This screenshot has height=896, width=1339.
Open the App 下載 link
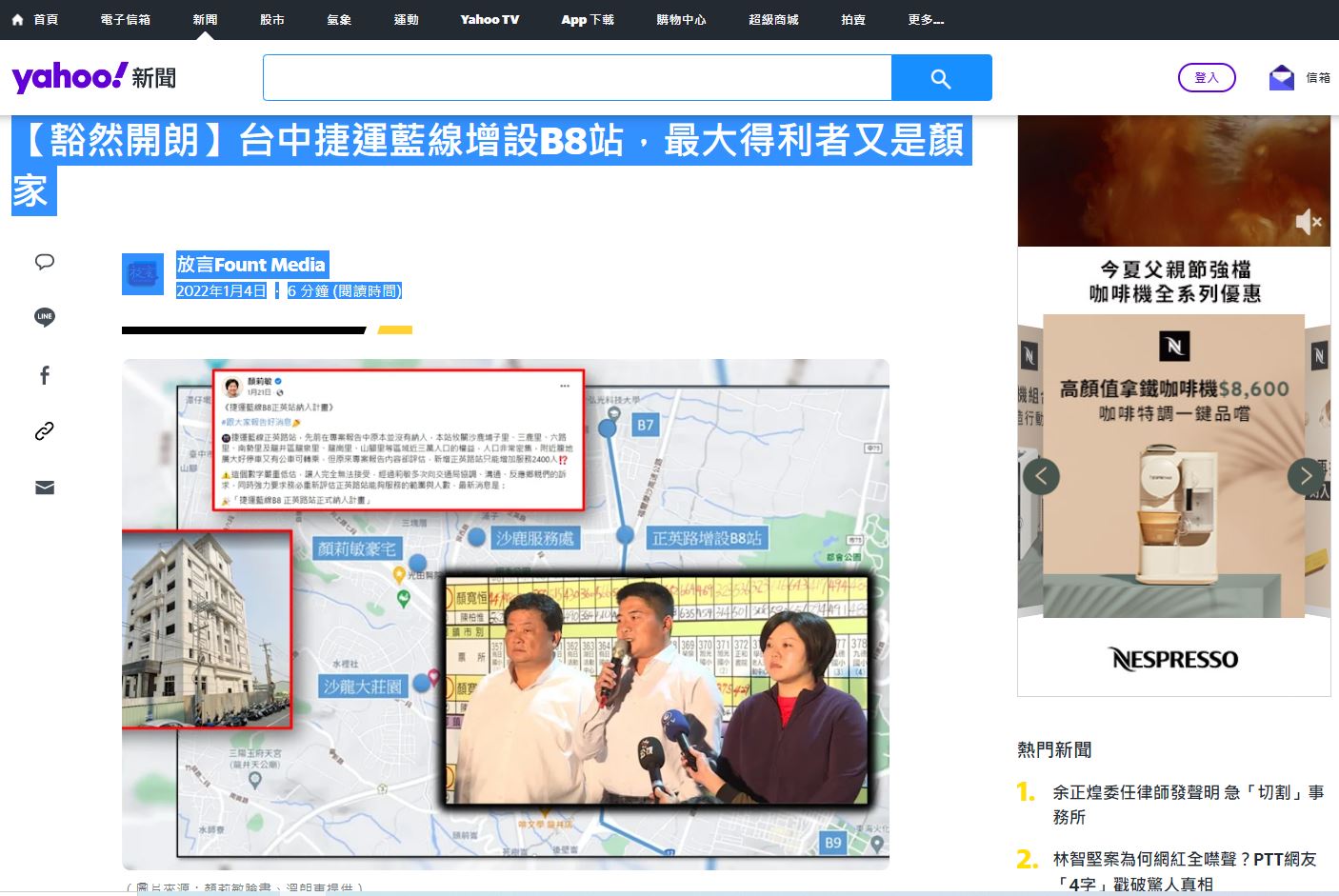pos(588,19)
